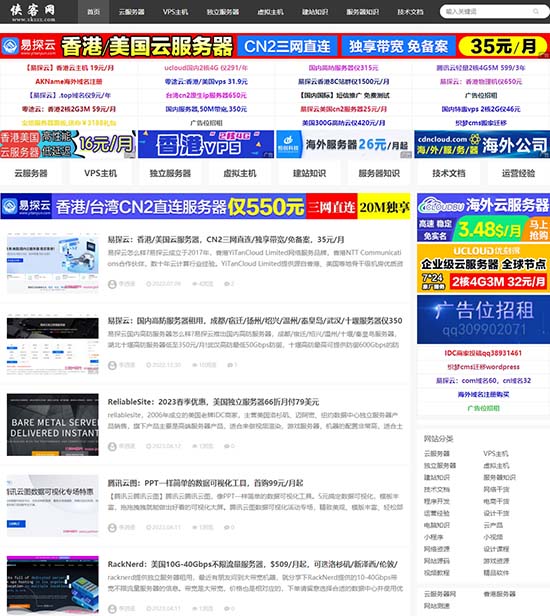The image size is (550, 616).
Task: Open the BARE METAL SERVER thumbnail image
Action: (x=53, y=425)
